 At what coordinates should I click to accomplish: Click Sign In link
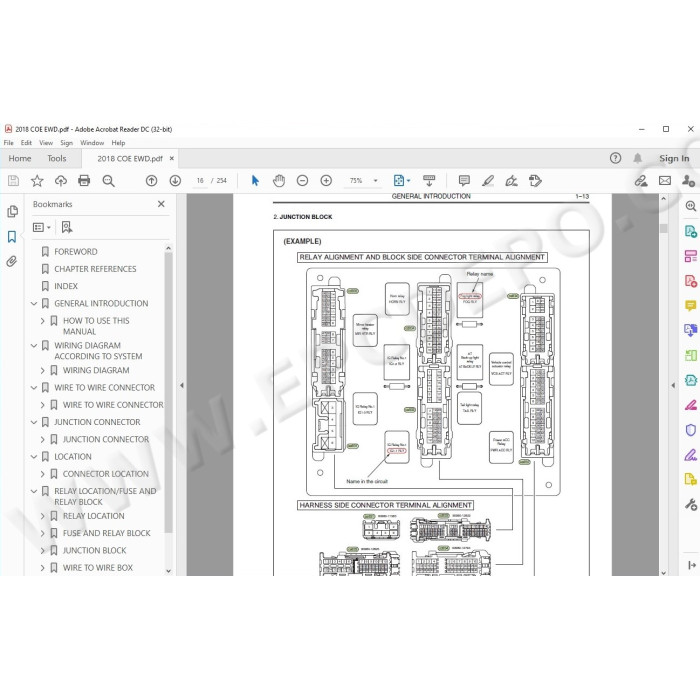pos(674,158)
